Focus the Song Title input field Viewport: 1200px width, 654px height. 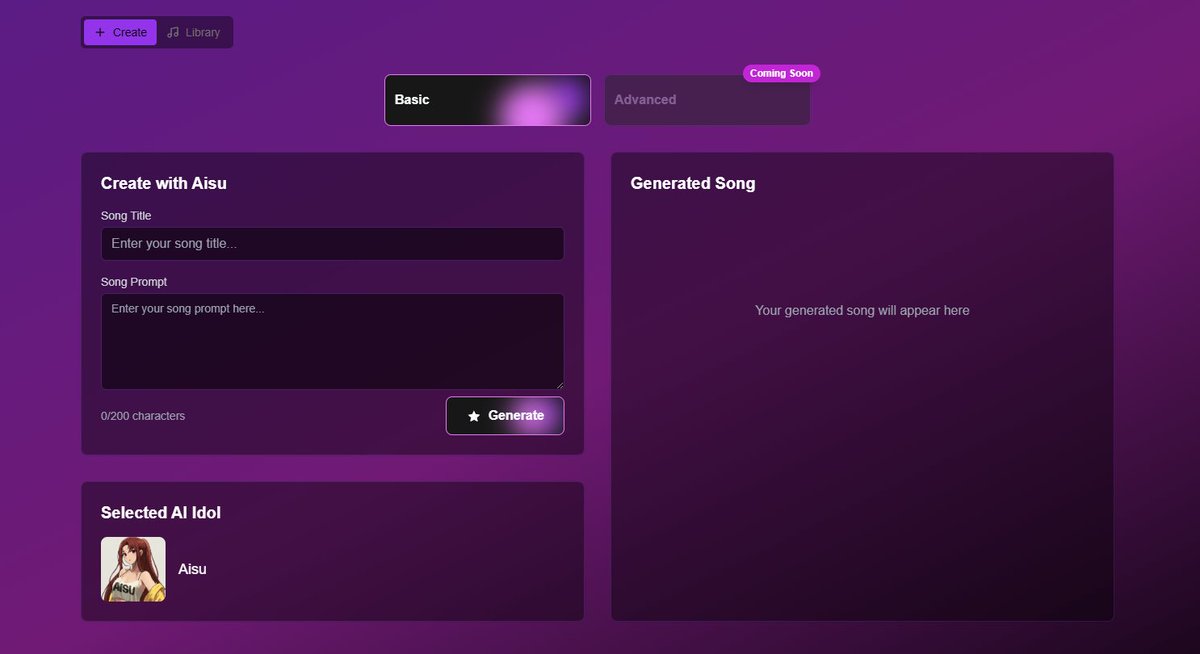(x=332, y=244)
